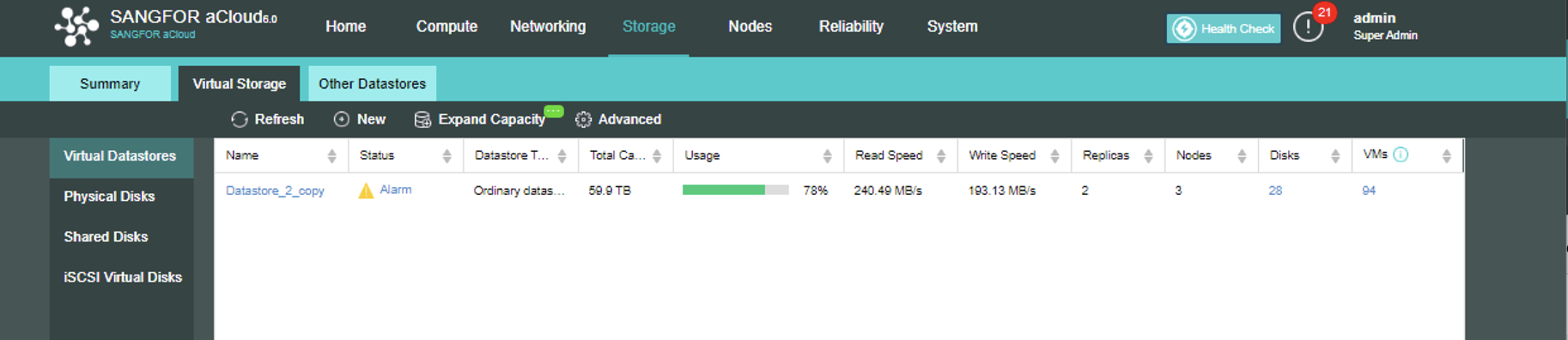Open the 28 disks link

click(x=1275, y=191)
